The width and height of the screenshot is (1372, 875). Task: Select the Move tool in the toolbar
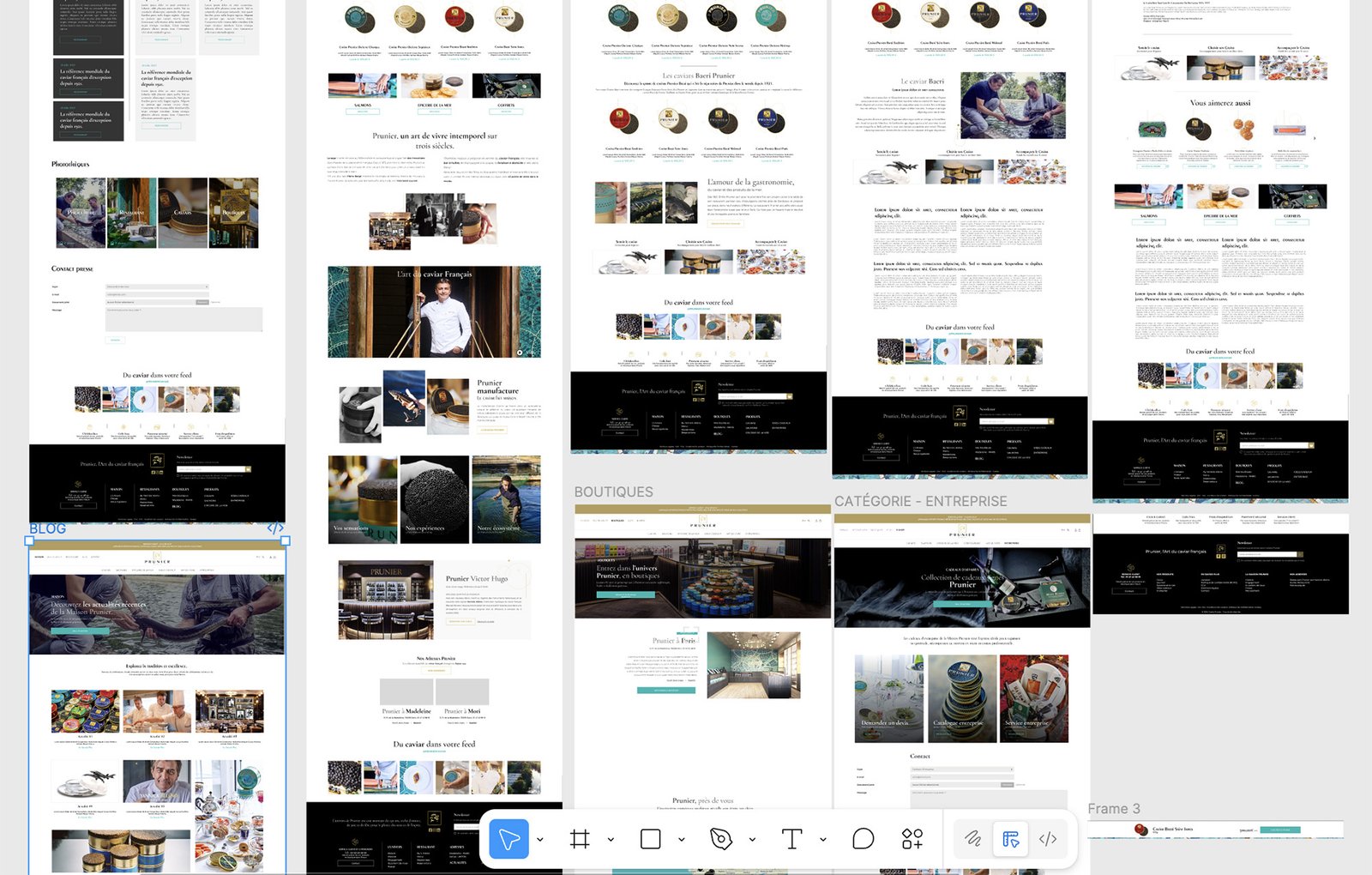pos(508,839)
